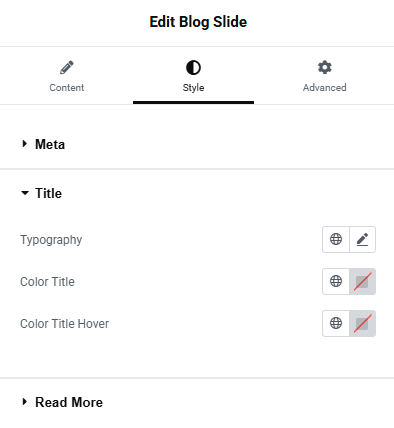Expand the Read More section arrow
Viewport: 394px width, 428px height.
pos(24,402)
